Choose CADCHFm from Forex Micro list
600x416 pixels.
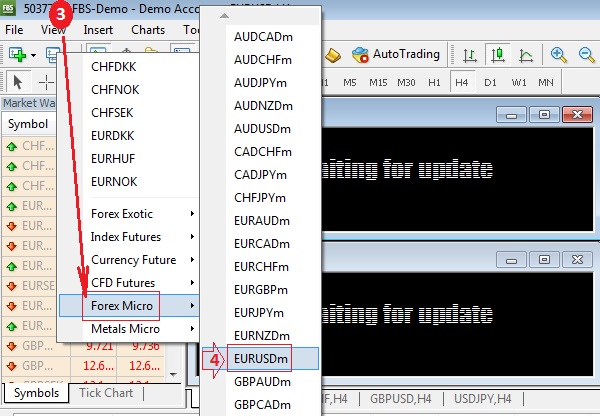(260, 152)
